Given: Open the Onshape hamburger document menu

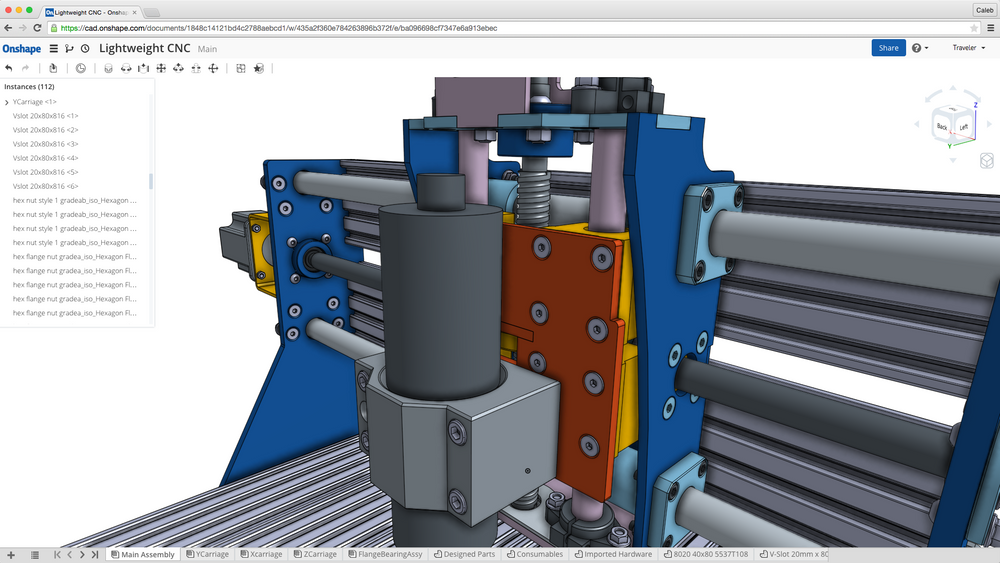Looking at the screenshot, I should [54, 48].
